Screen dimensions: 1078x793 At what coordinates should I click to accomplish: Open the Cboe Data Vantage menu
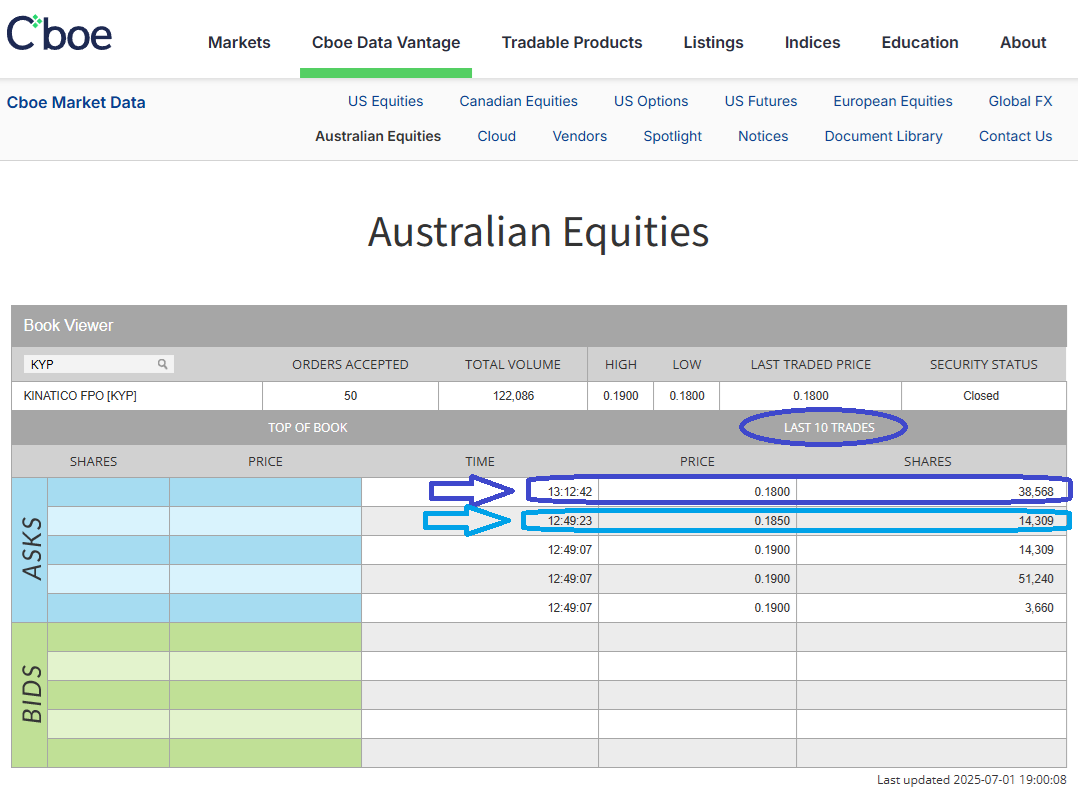(386, 42)
